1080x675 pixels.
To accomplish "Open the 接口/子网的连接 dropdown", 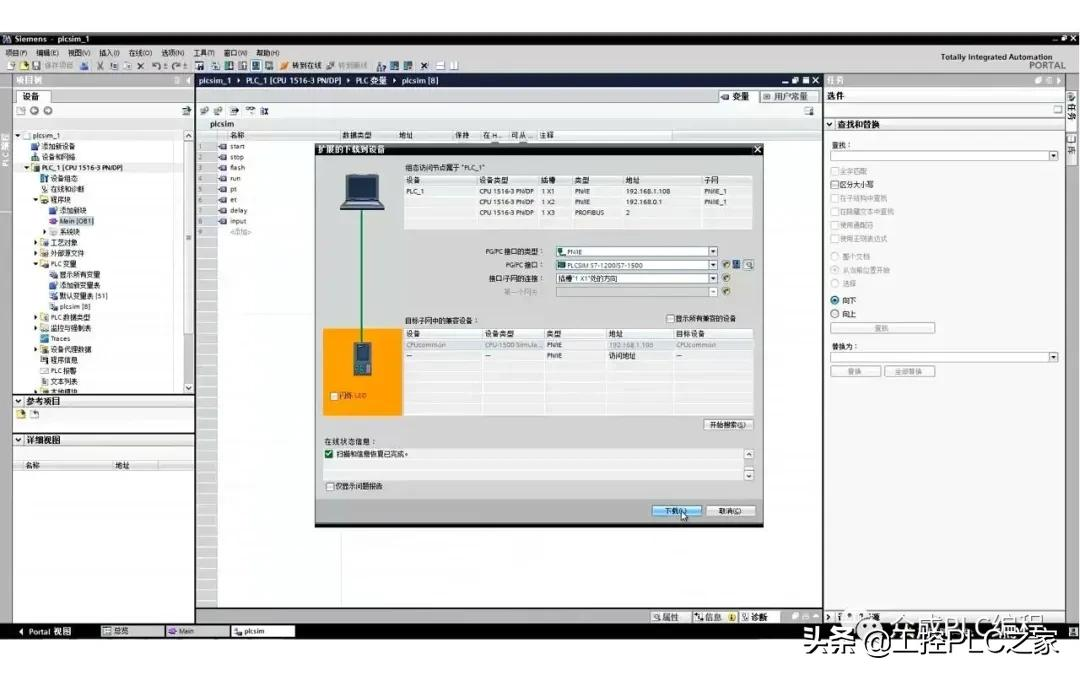I will (x=713, y=278).
